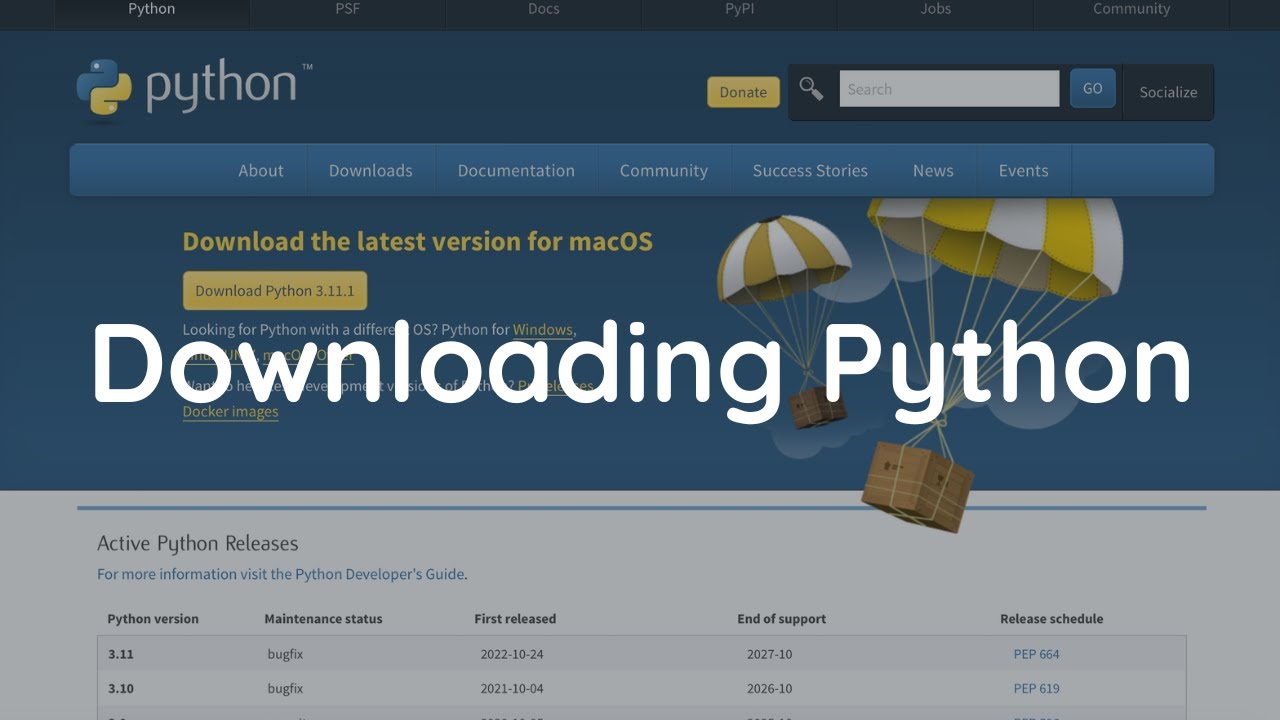Click the Python version column header
Image resolution: width=1280 pixels, height=720 pixels.
click(x=153, y=619)
